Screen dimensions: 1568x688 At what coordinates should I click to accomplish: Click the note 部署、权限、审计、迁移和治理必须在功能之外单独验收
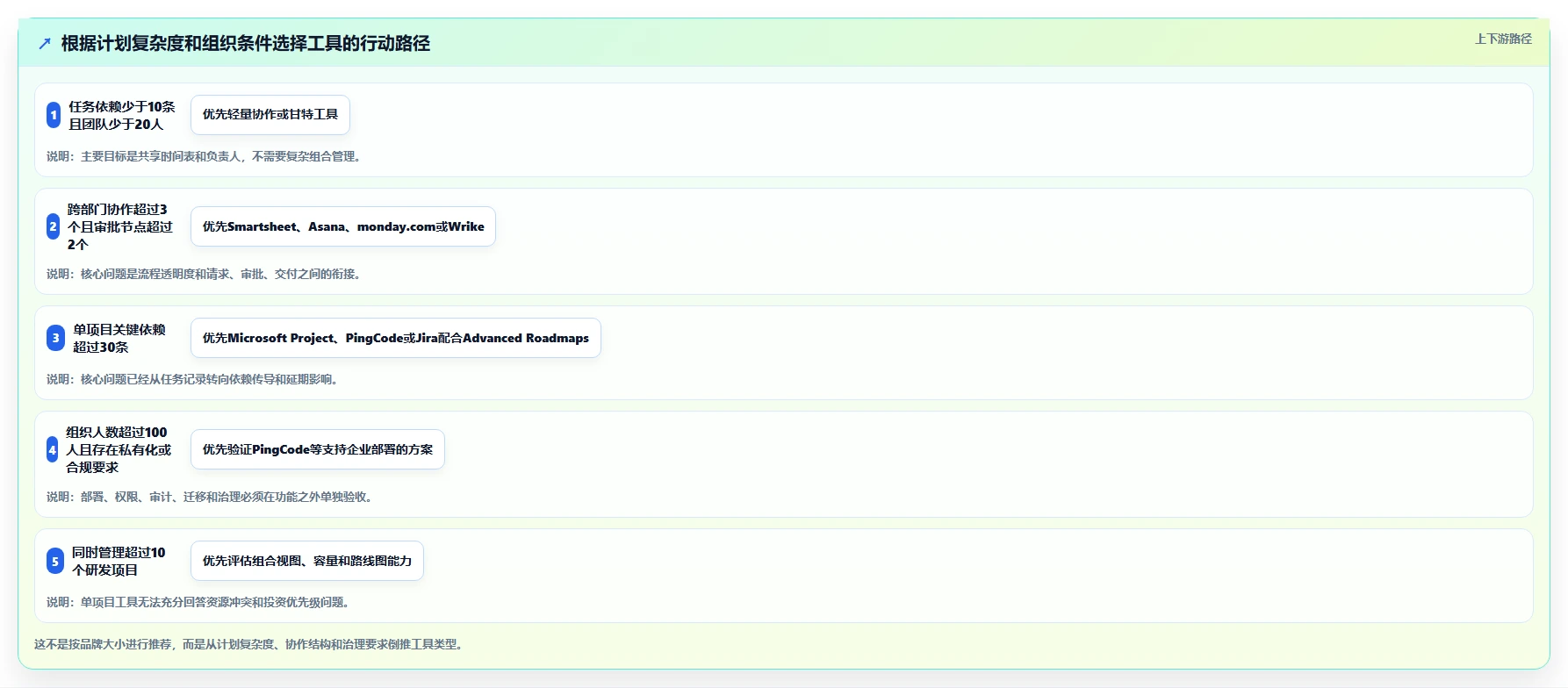(x=210, y=497)
